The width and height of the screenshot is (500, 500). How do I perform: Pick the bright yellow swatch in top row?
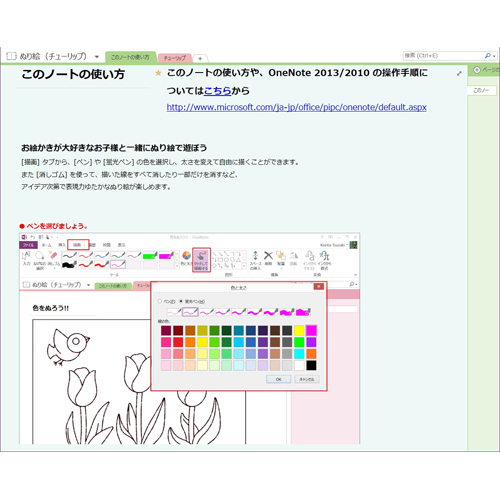pos(299,330)
